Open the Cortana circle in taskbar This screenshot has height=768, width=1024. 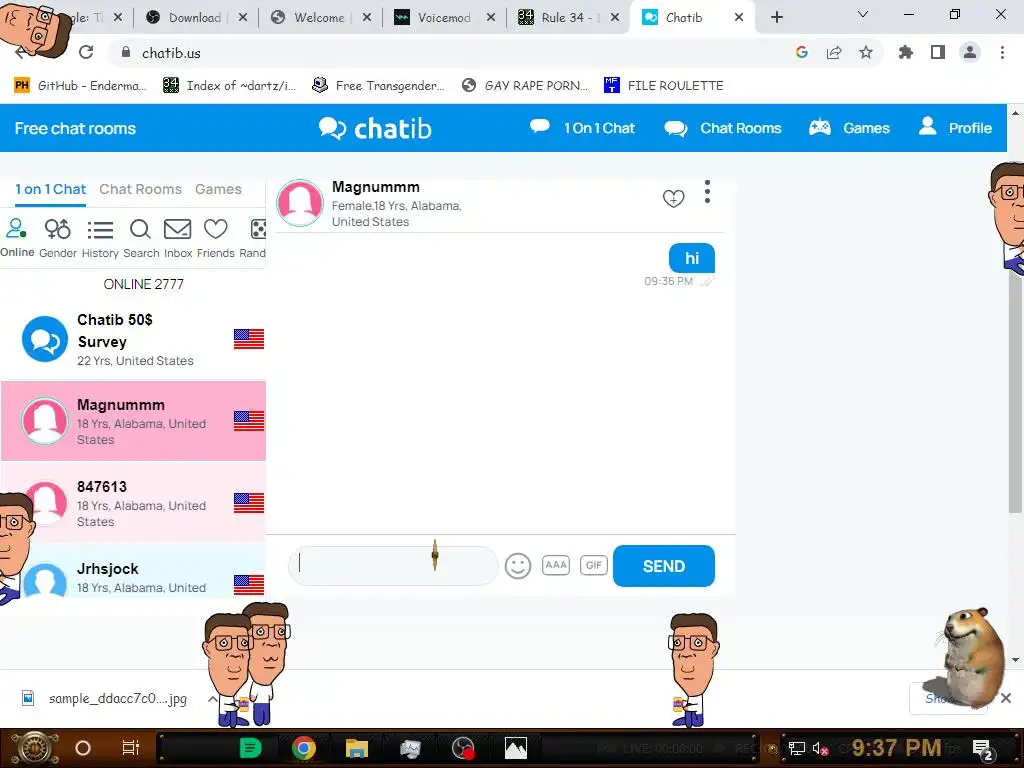83,748
